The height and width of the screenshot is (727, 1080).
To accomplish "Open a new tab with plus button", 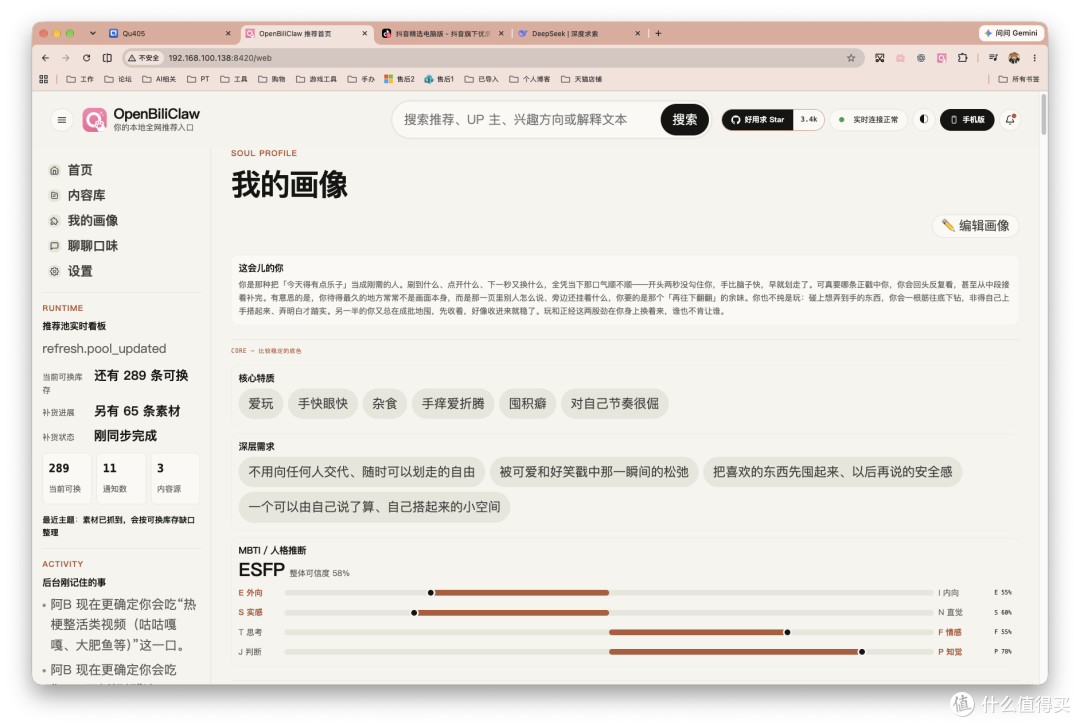I will point(658,33).
